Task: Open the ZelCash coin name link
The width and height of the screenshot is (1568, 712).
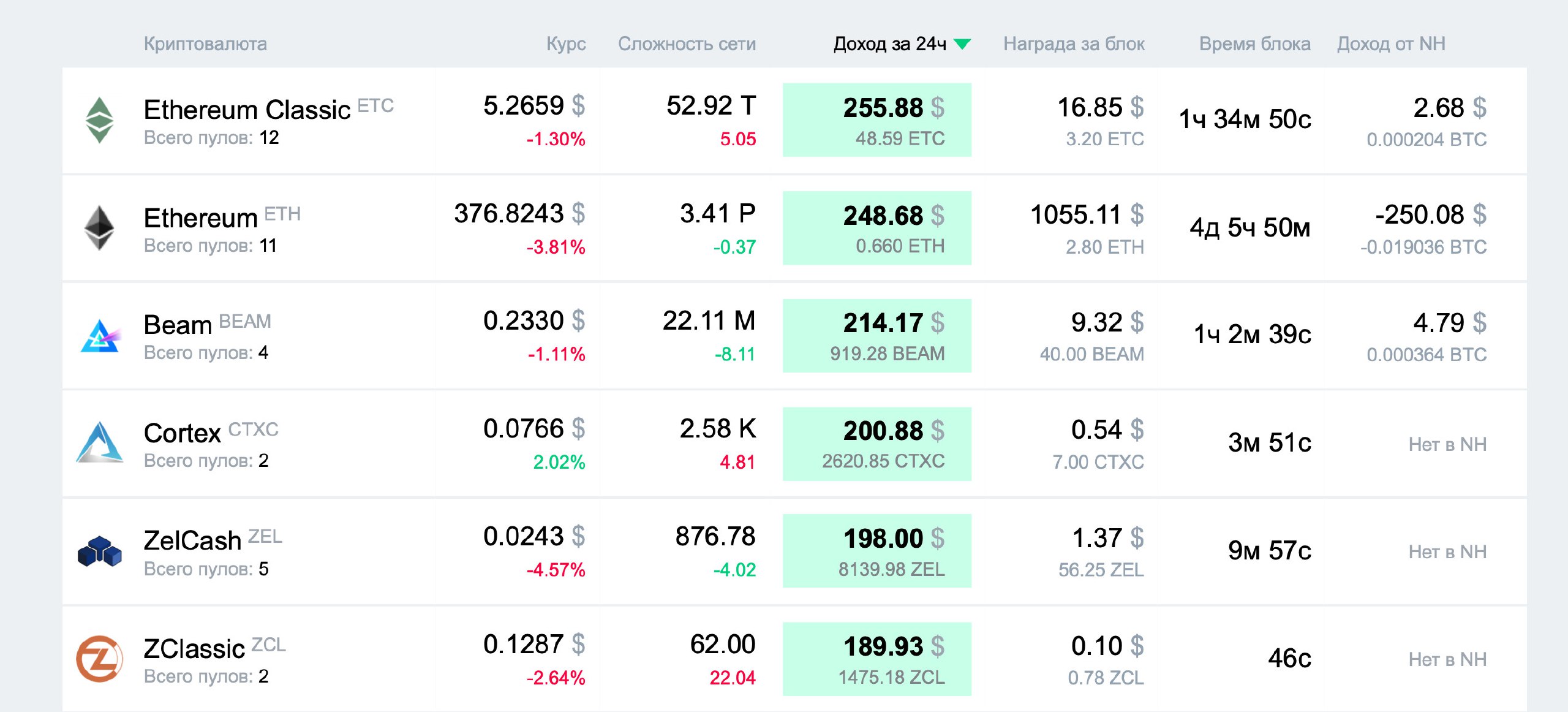Action: click(x=192, y=541)
